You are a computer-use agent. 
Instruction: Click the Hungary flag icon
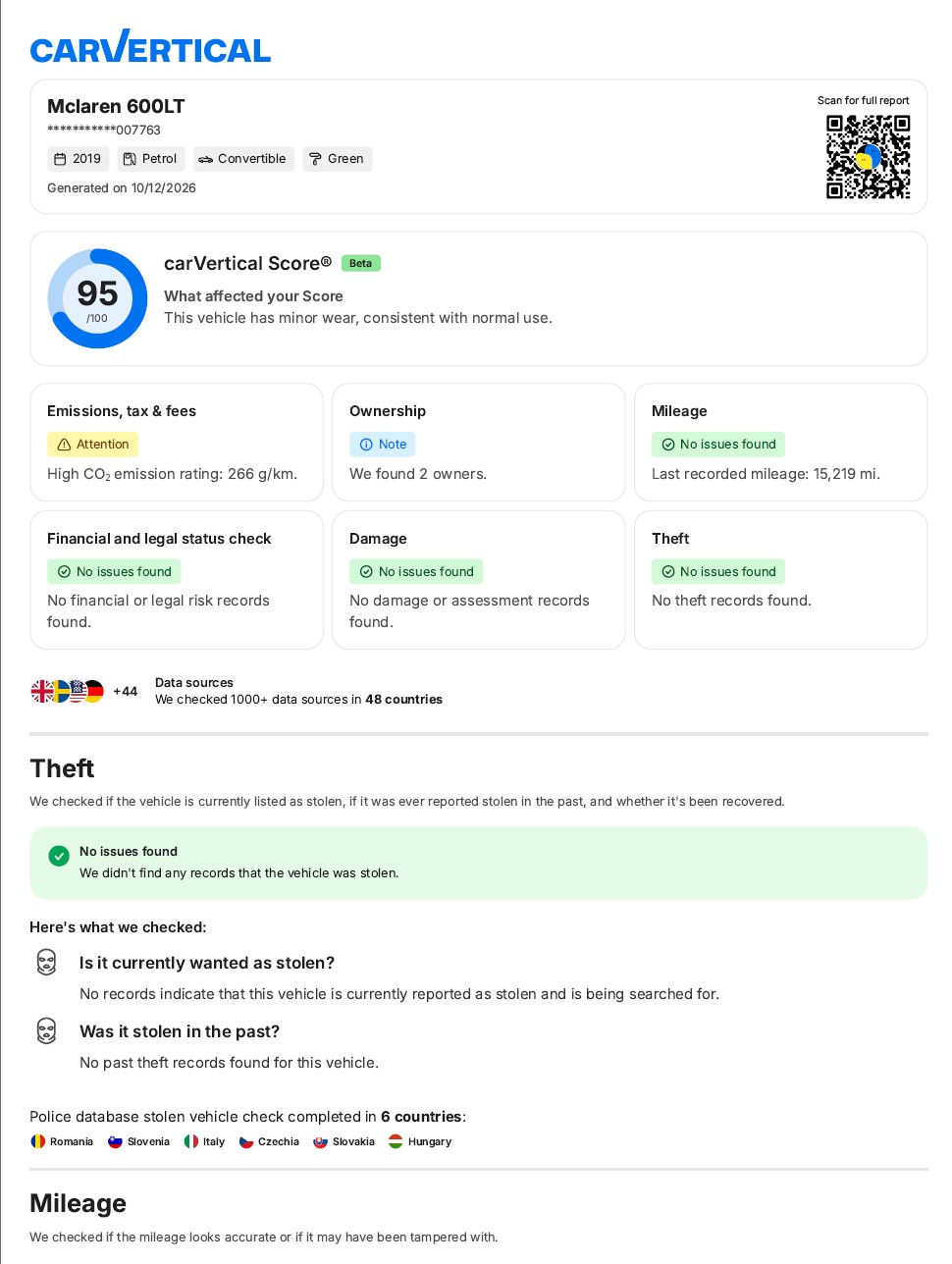(396, 1141)
